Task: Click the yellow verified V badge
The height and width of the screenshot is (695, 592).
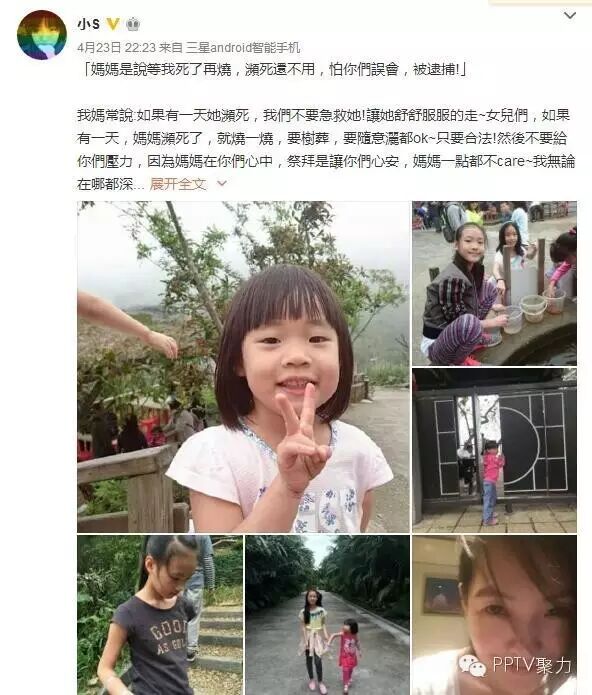Action: (113, 24)
